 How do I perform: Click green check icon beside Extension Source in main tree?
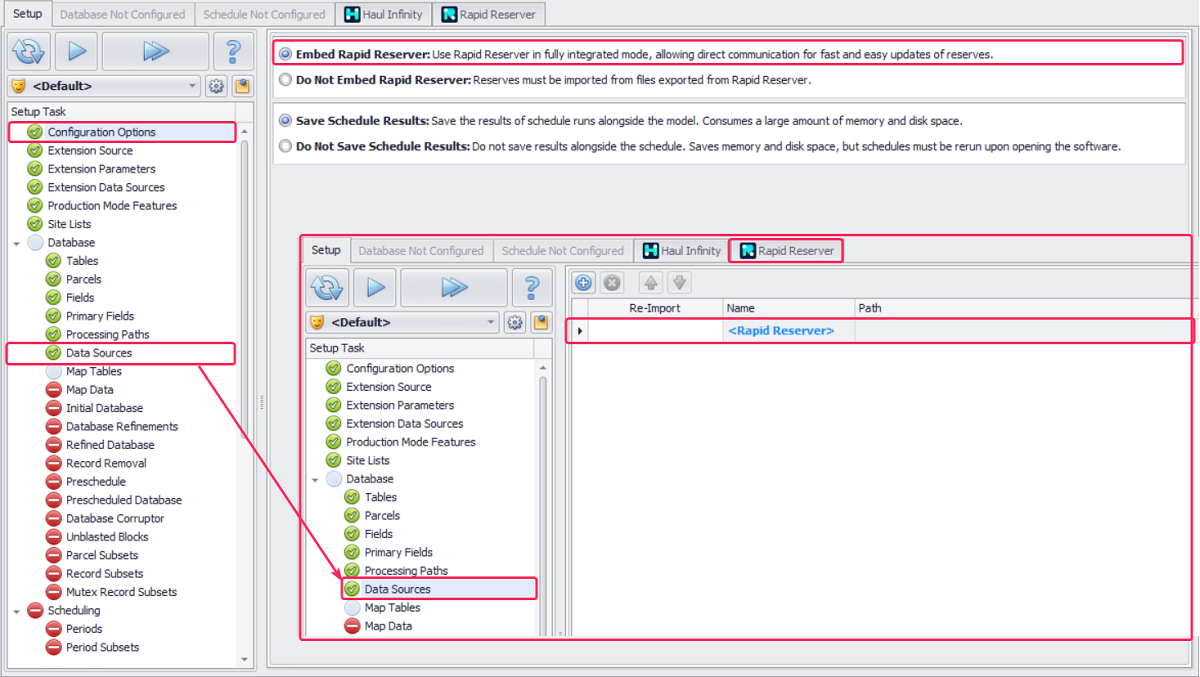click(x=35, y=151)
